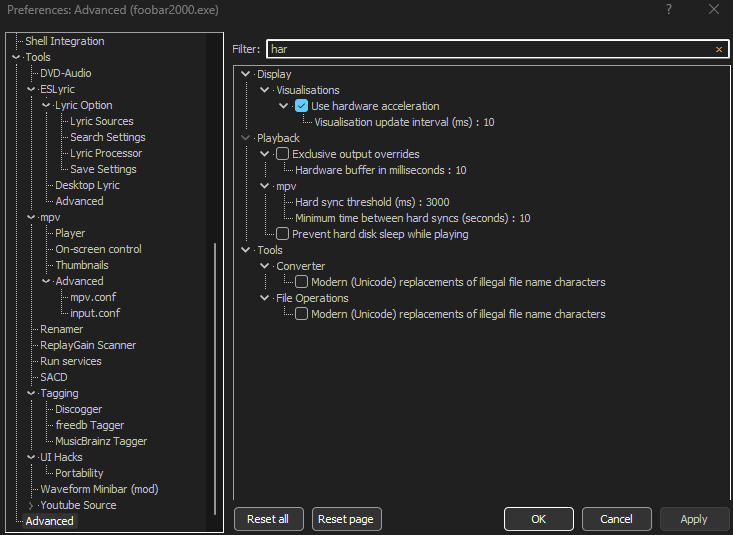Collapse the mpv group under Playback

(265, 186)
